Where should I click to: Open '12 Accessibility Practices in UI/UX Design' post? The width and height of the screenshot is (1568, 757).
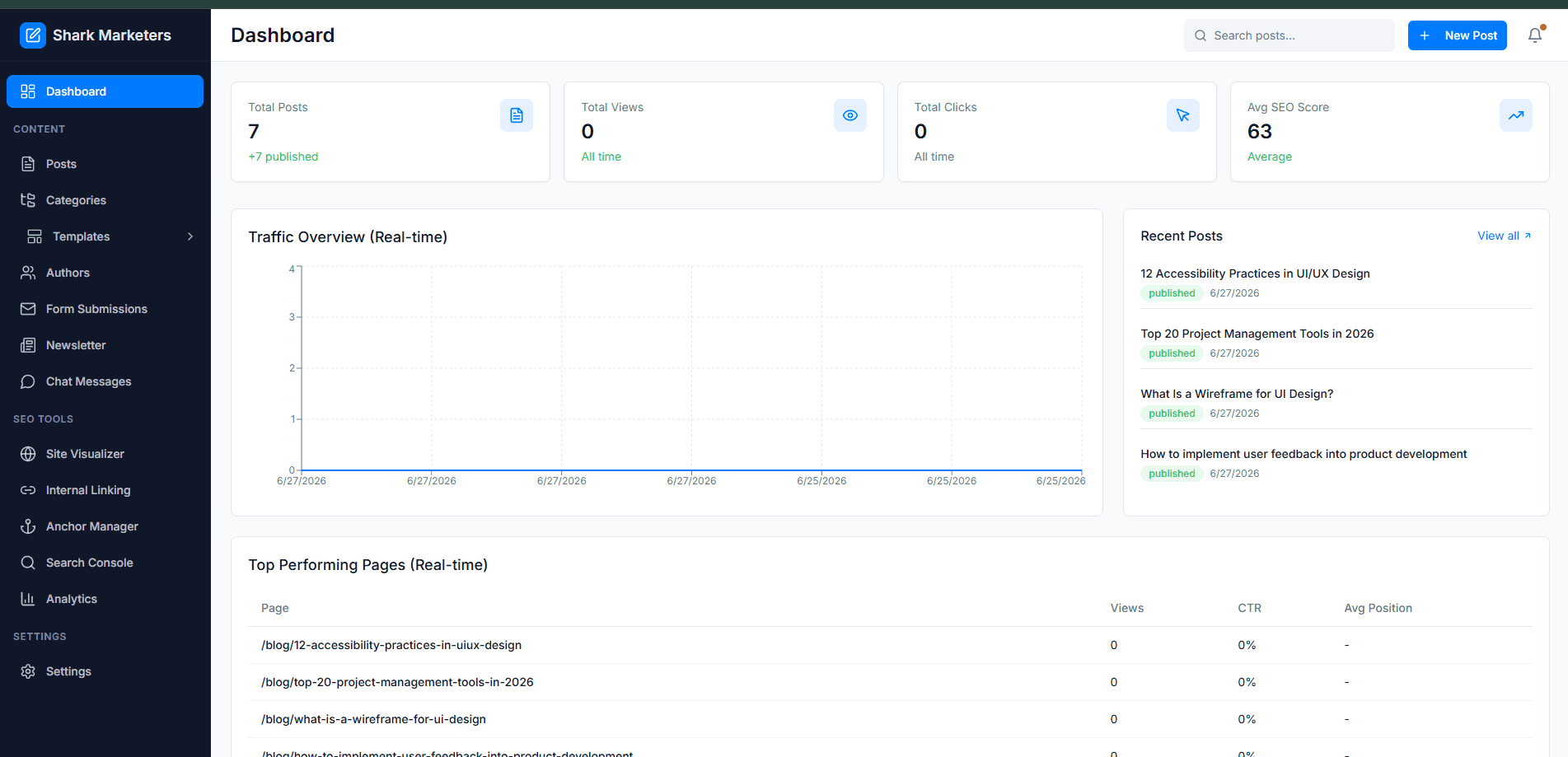(1255, 273)
